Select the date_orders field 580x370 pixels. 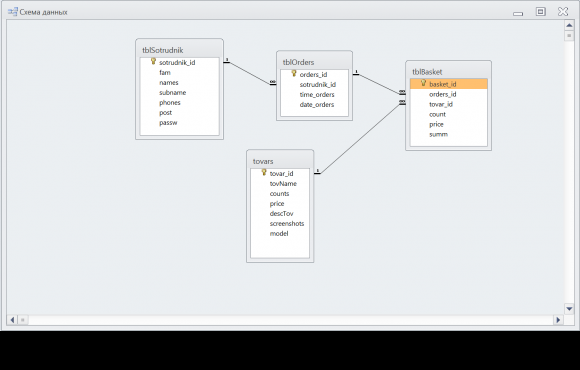click(x=317, y=104)
